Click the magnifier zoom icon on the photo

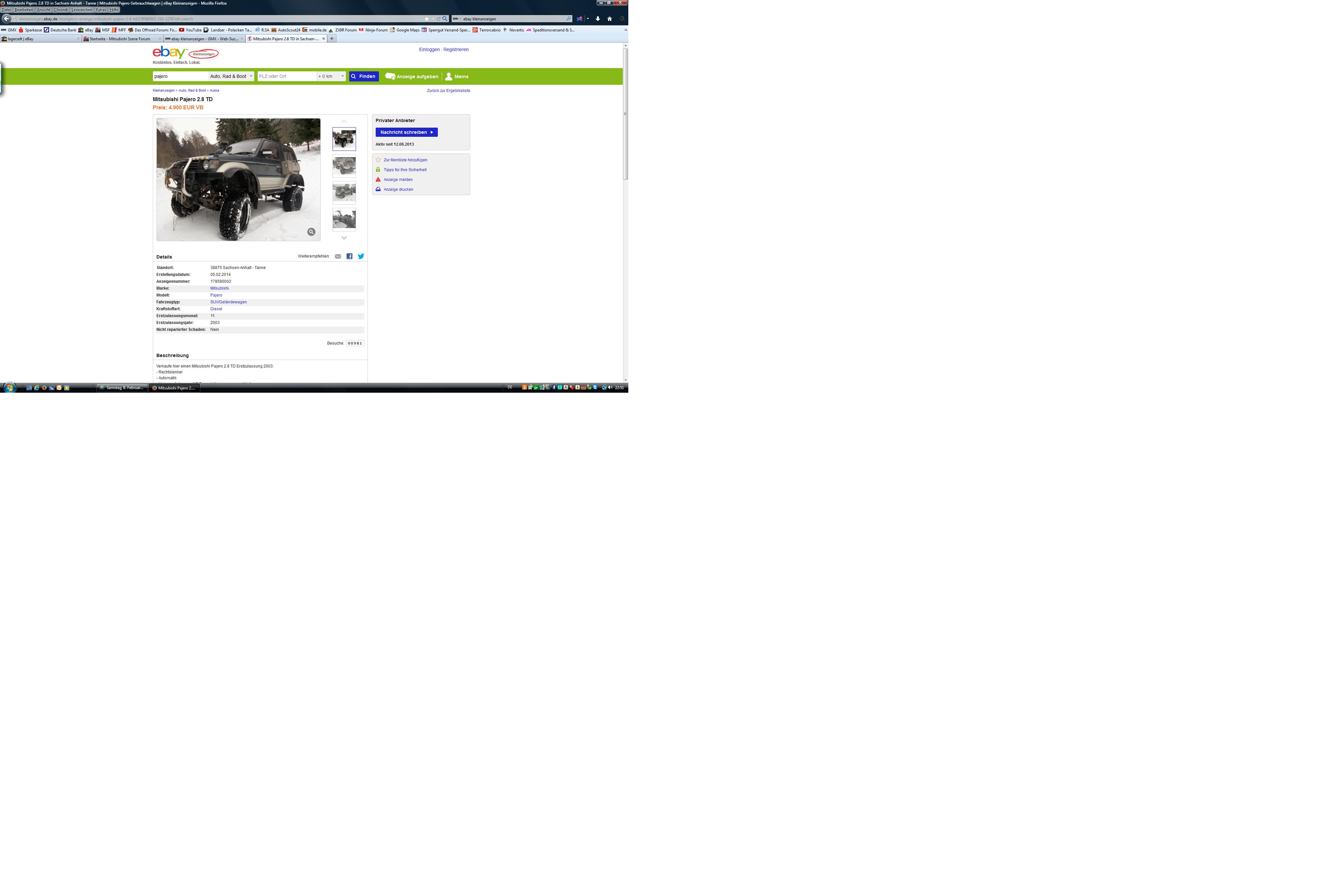tap(312, 232)
